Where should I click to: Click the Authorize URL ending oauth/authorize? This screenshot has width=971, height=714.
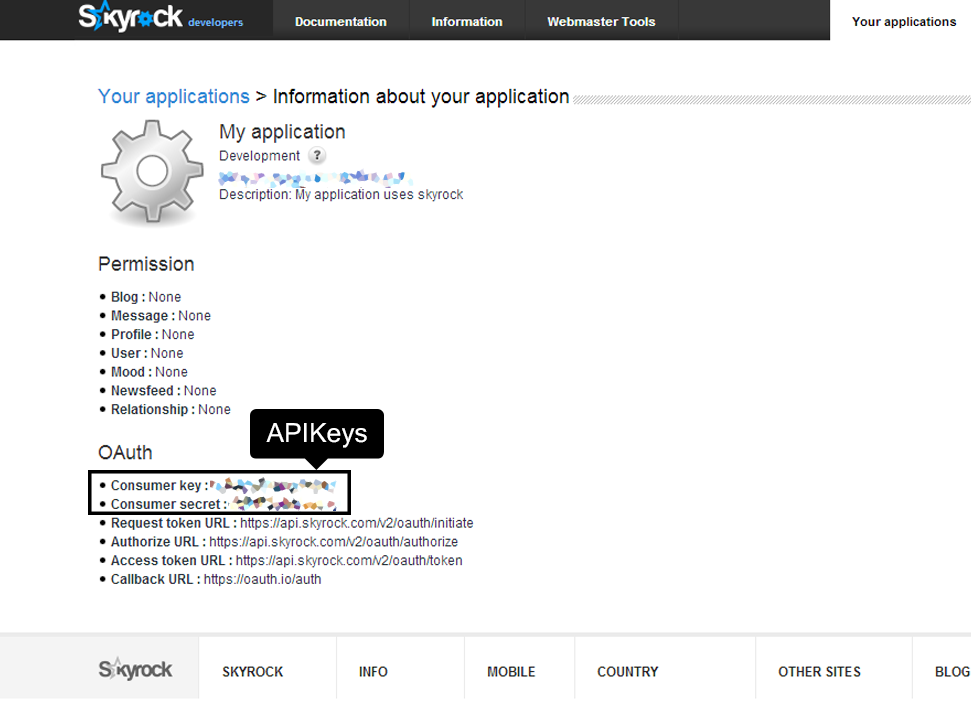click(334, 542)
